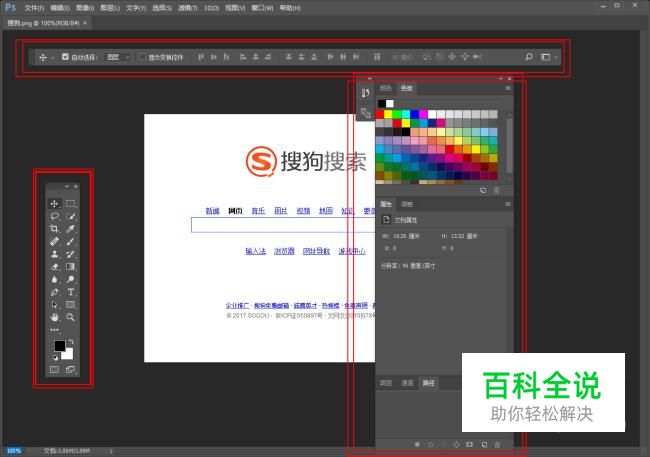Viewport: 650px width, 457px height.
Task: Open the 编辑(E) Edit menu
Action: (60, 8)
